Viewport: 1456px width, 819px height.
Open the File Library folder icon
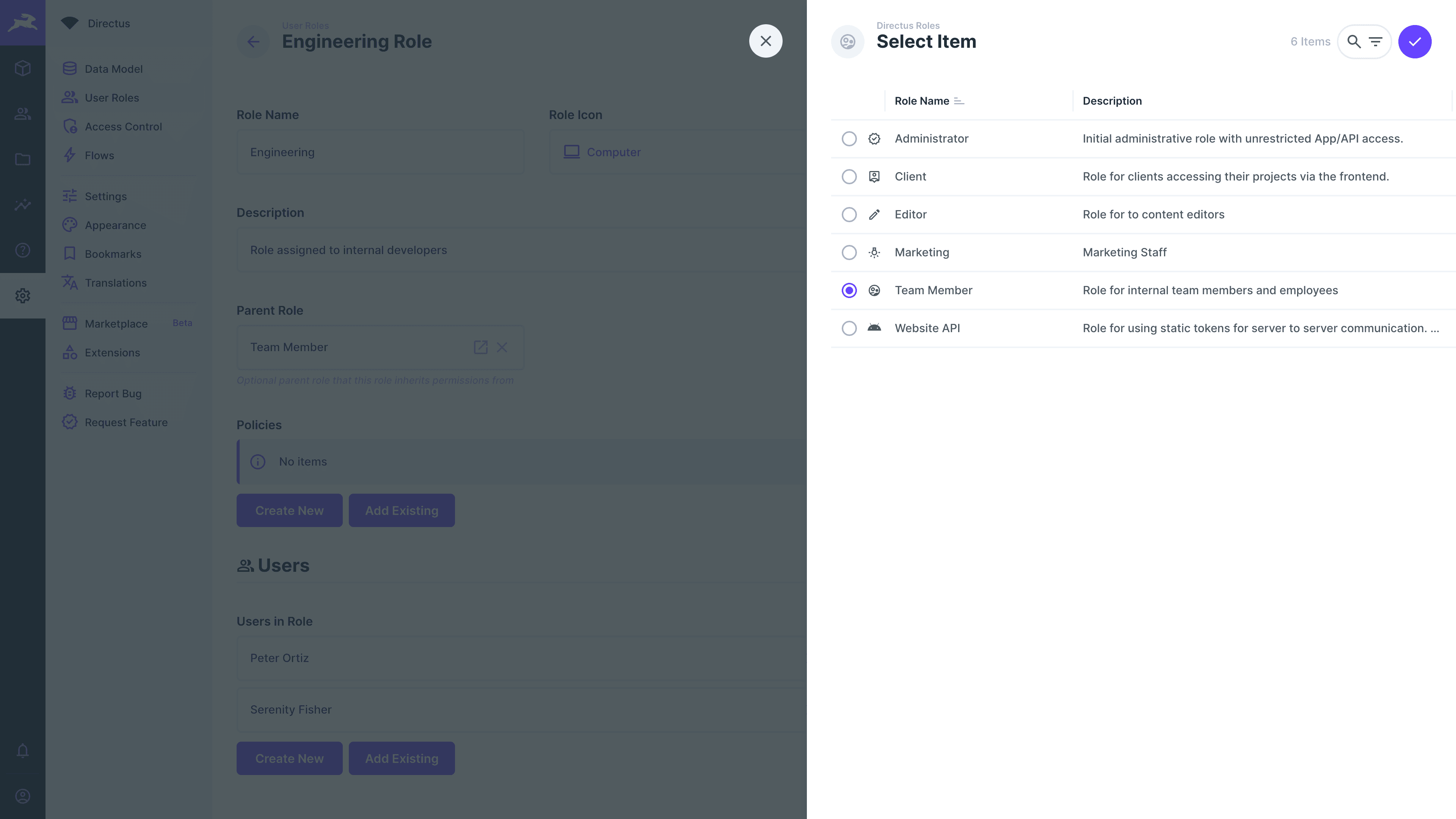[x=23, y=159]
